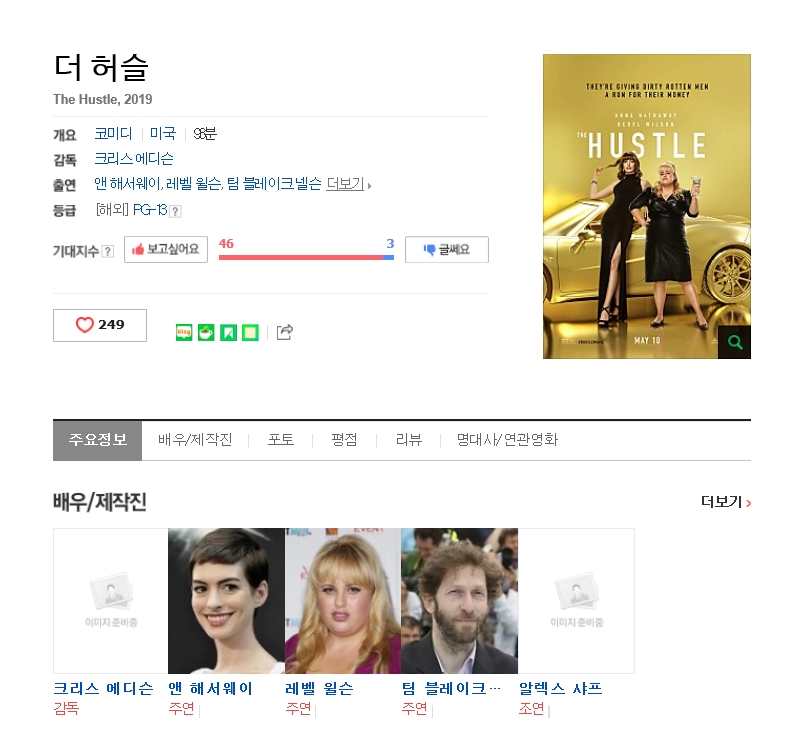Click the green memo square share icon

click(x=250, y=333)
